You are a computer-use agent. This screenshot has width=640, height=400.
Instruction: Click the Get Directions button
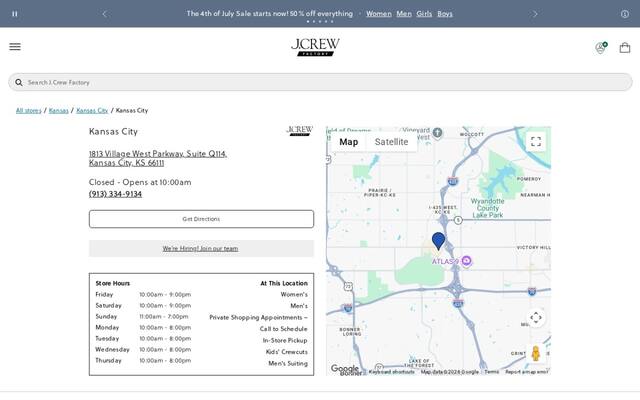201,219
